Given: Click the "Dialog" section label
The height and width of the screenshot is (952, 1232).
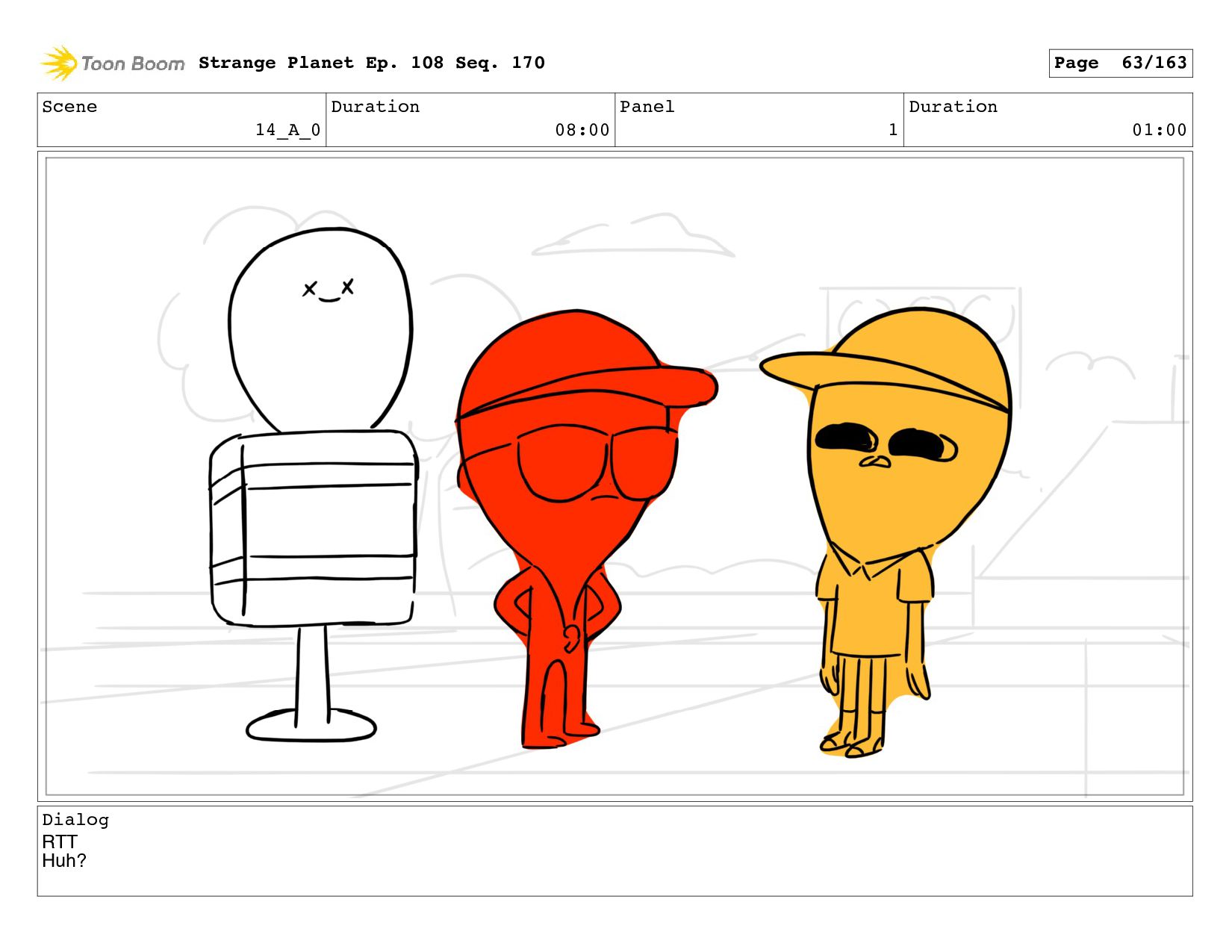Looking at the screenshot, I should (75, 820).
